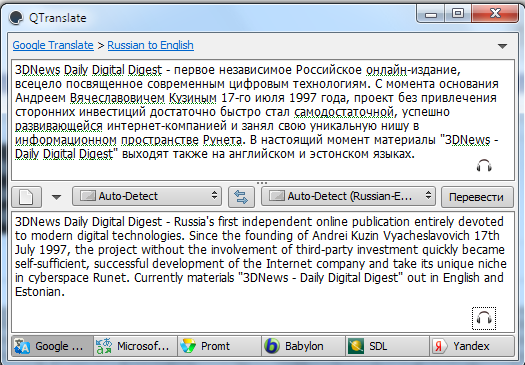
Task: Switch to the Yandex translation service tab
Action: 472,346
